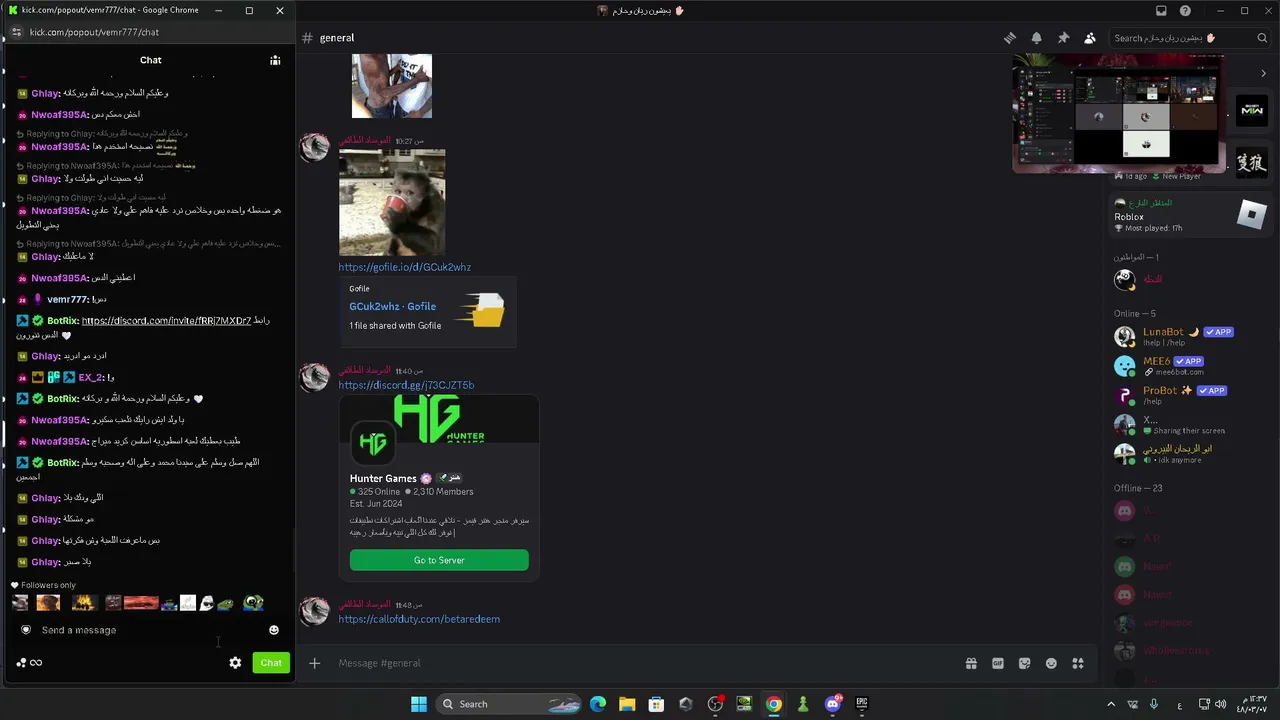Open the gofile.io/d/GCuk2whz link
This screenshot has width=1280, height=720.
[404, 267]
